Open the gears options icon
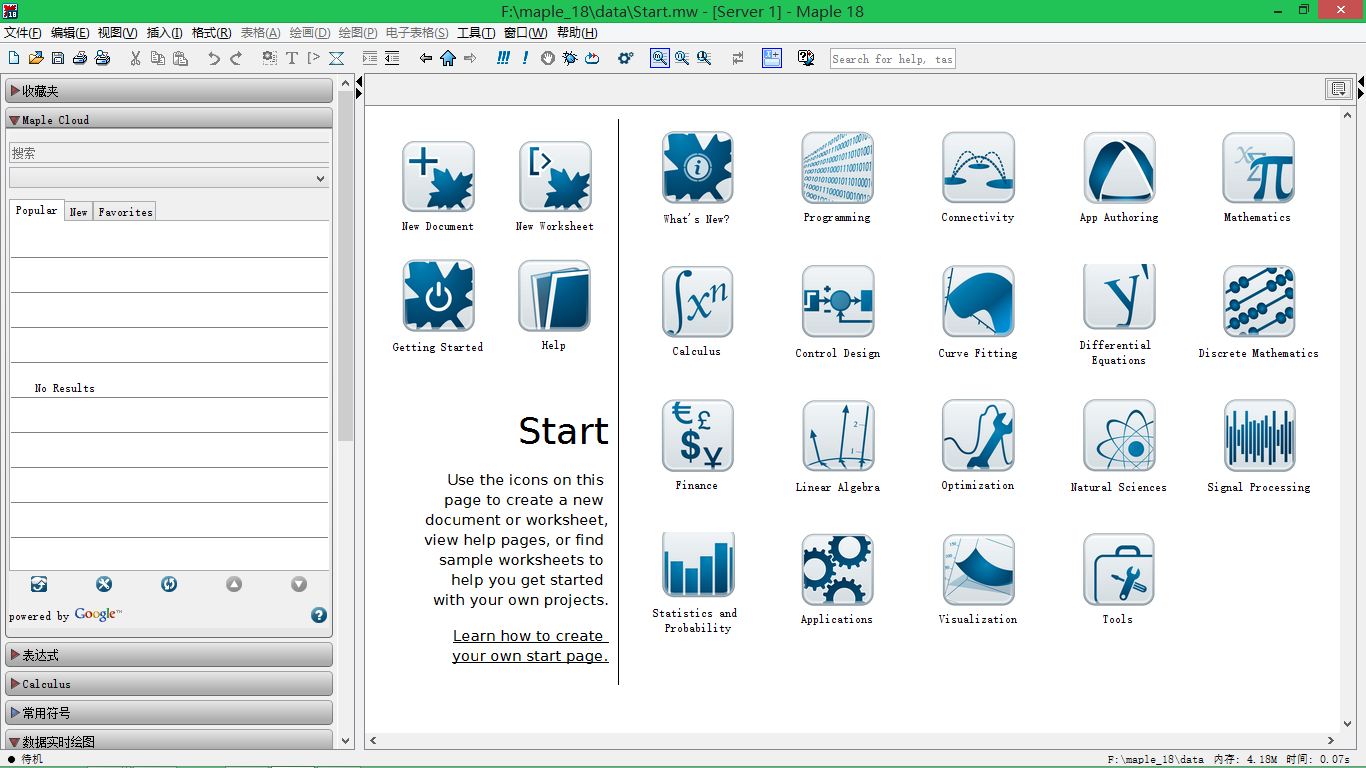This screenshot has height=768, width=1366. tap(626, 59)
